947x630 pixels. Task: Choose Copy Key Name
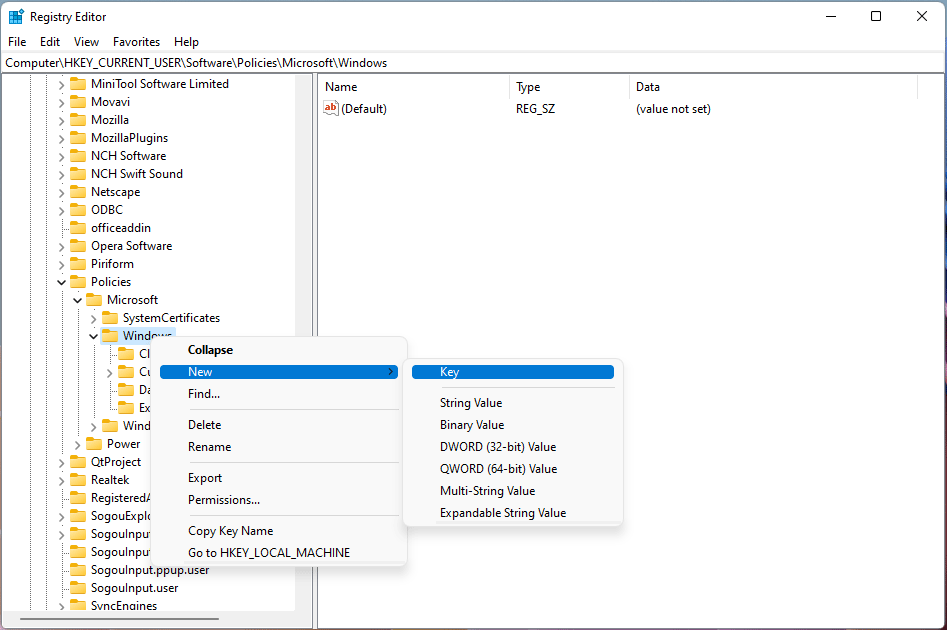point(279,531)
